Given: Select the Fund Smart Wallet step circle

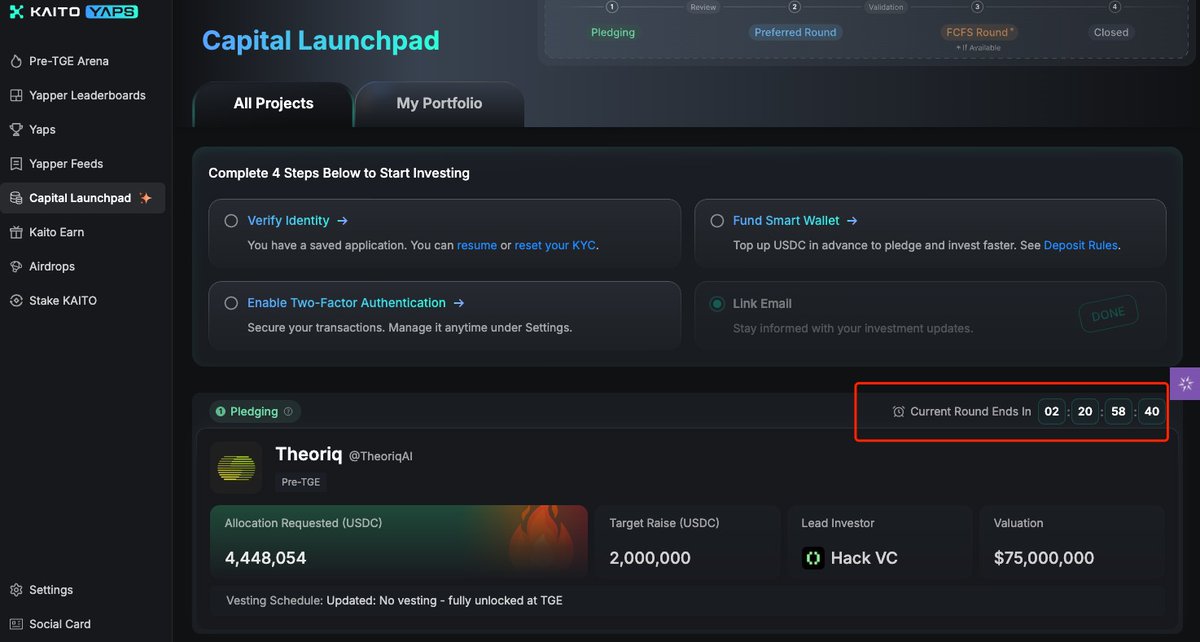Looking at the screenshot, I should (x=717, y=221).
